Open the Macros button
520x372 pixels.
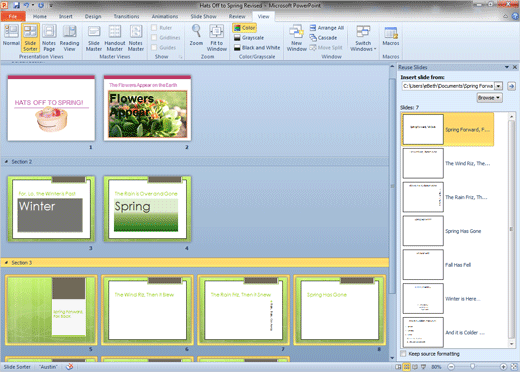click(391, 36)
